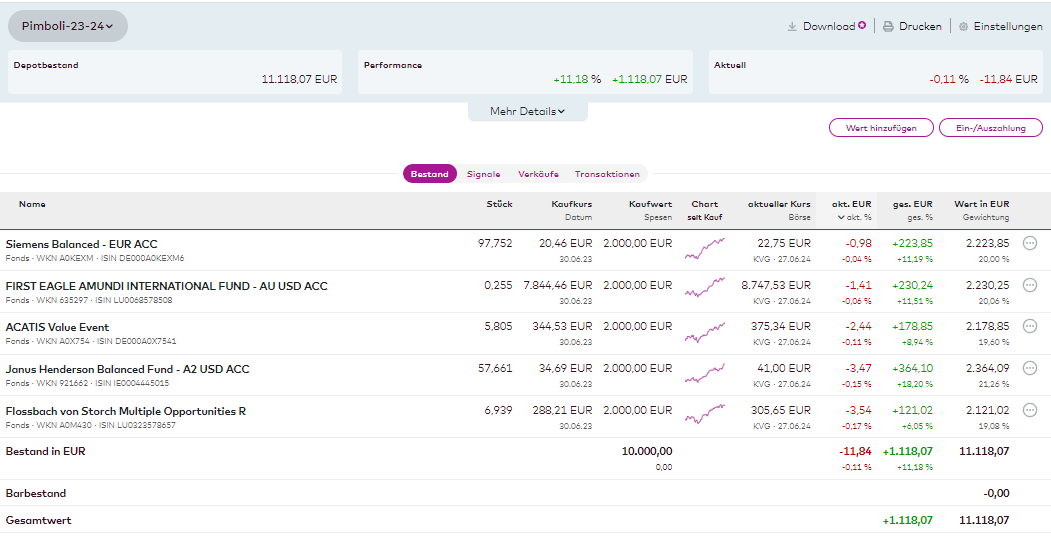Open options menu for FIRST EAGLE AMUNDI row
The height and width of the screenshot is (544, 1051).
point(1030,285)
